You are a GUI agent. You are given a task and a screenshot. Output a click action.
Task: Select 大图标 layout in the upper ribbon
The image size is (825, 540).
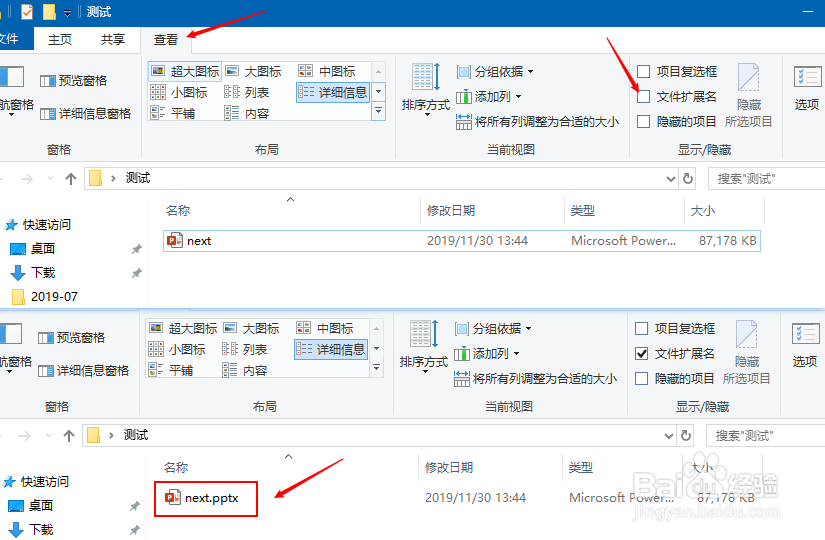[253, 71]
